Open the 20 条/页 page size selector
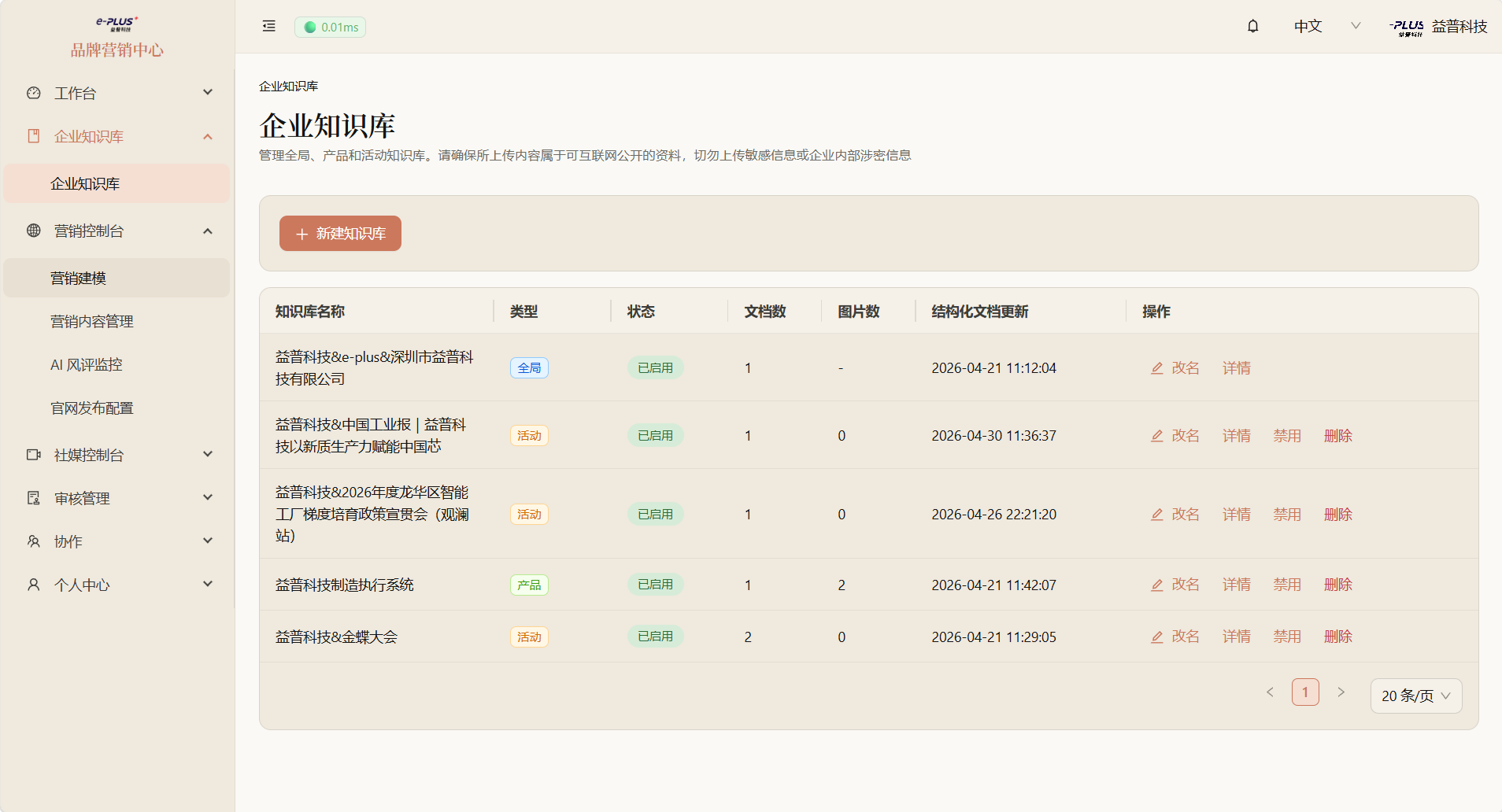1502x812 pixels. (1416, 696)
